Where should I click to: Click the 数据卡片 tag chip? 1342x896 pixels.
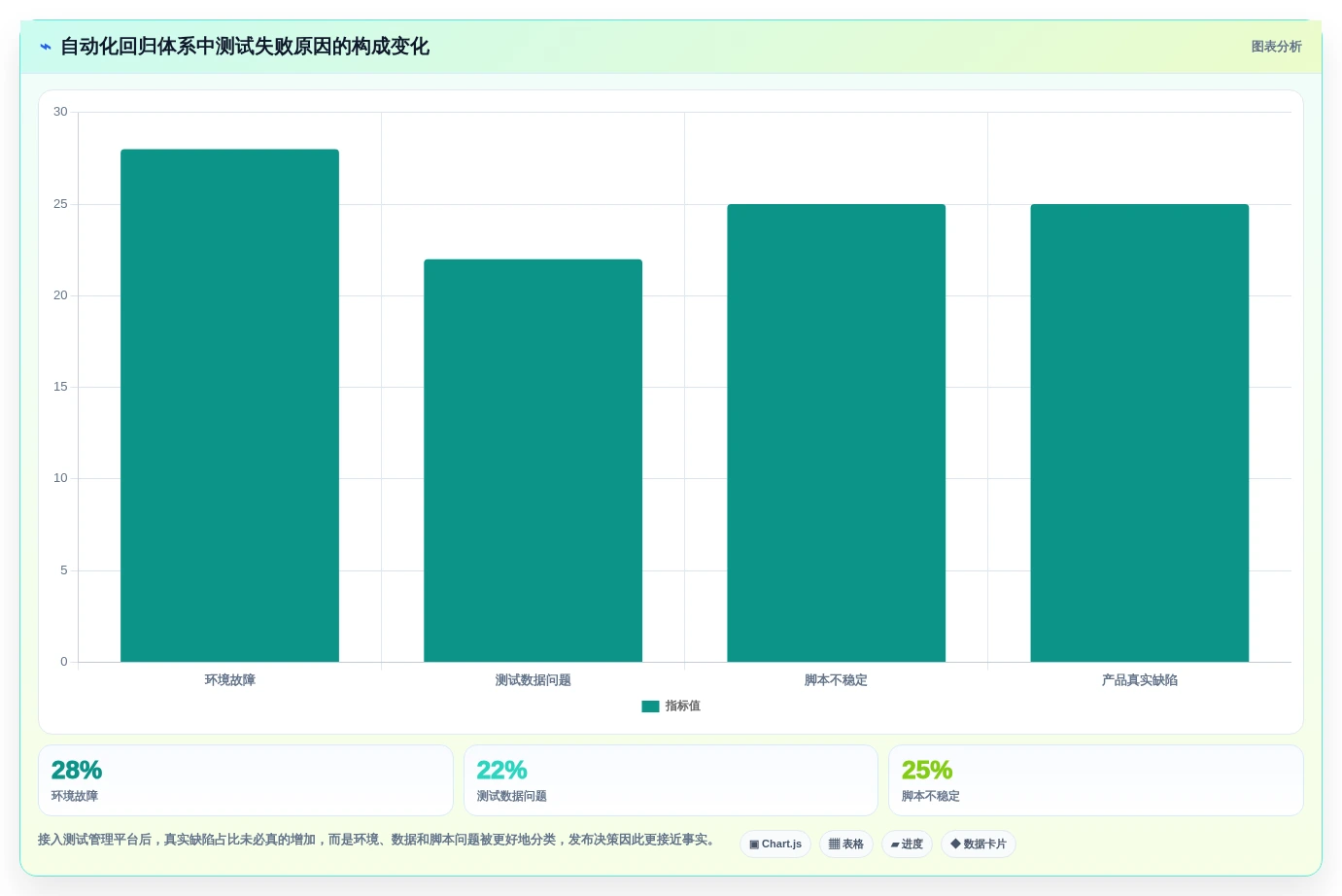979,844
